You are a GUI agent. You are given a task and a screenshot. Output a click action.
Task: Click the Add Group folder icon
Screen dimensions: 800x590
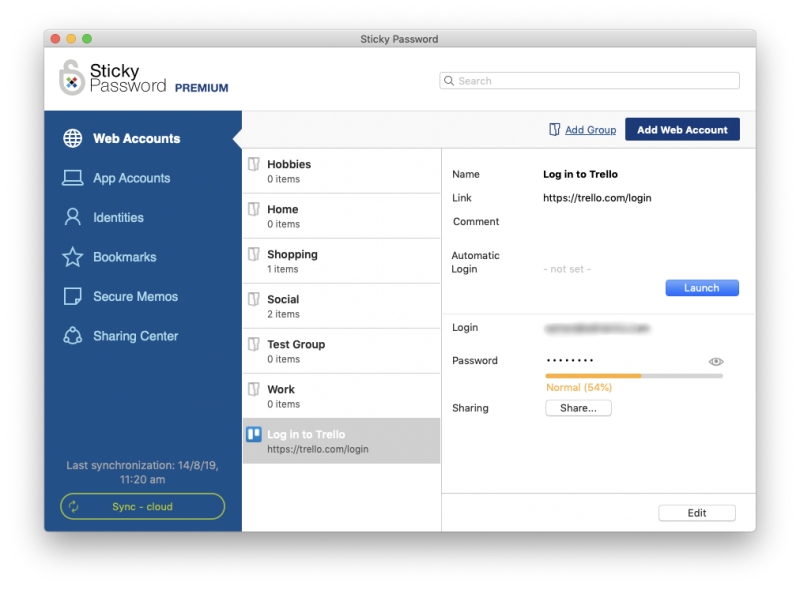point(555,130)
